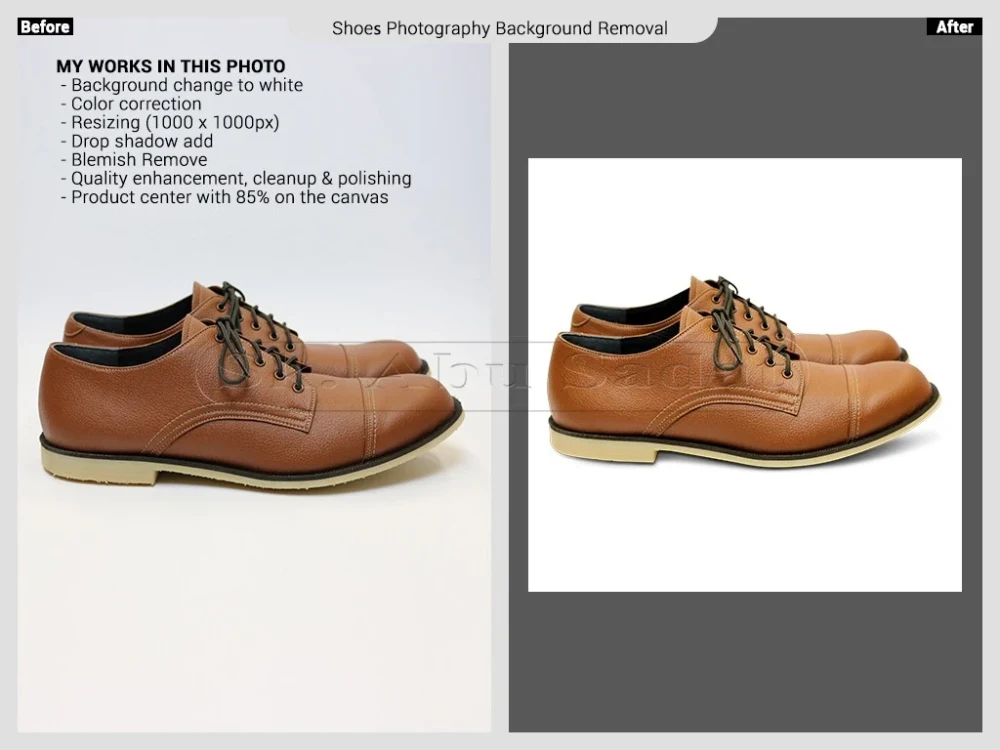The image size is (1000, 750).
Task: Click the original shoes in Before photo
Action: pyautogui.click(x=251, y=386)
